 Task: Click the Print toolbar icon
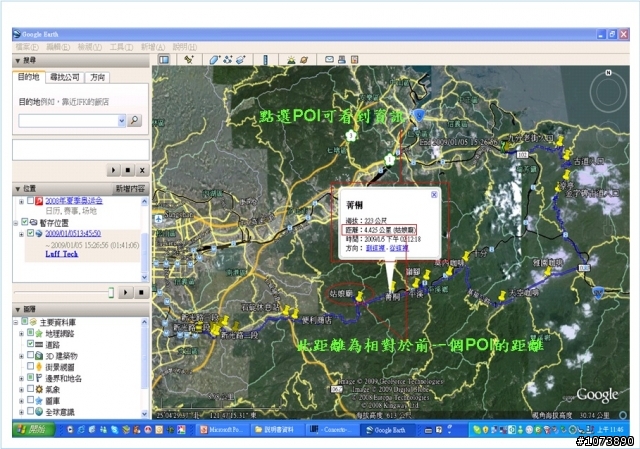click(x=342, y=60)
